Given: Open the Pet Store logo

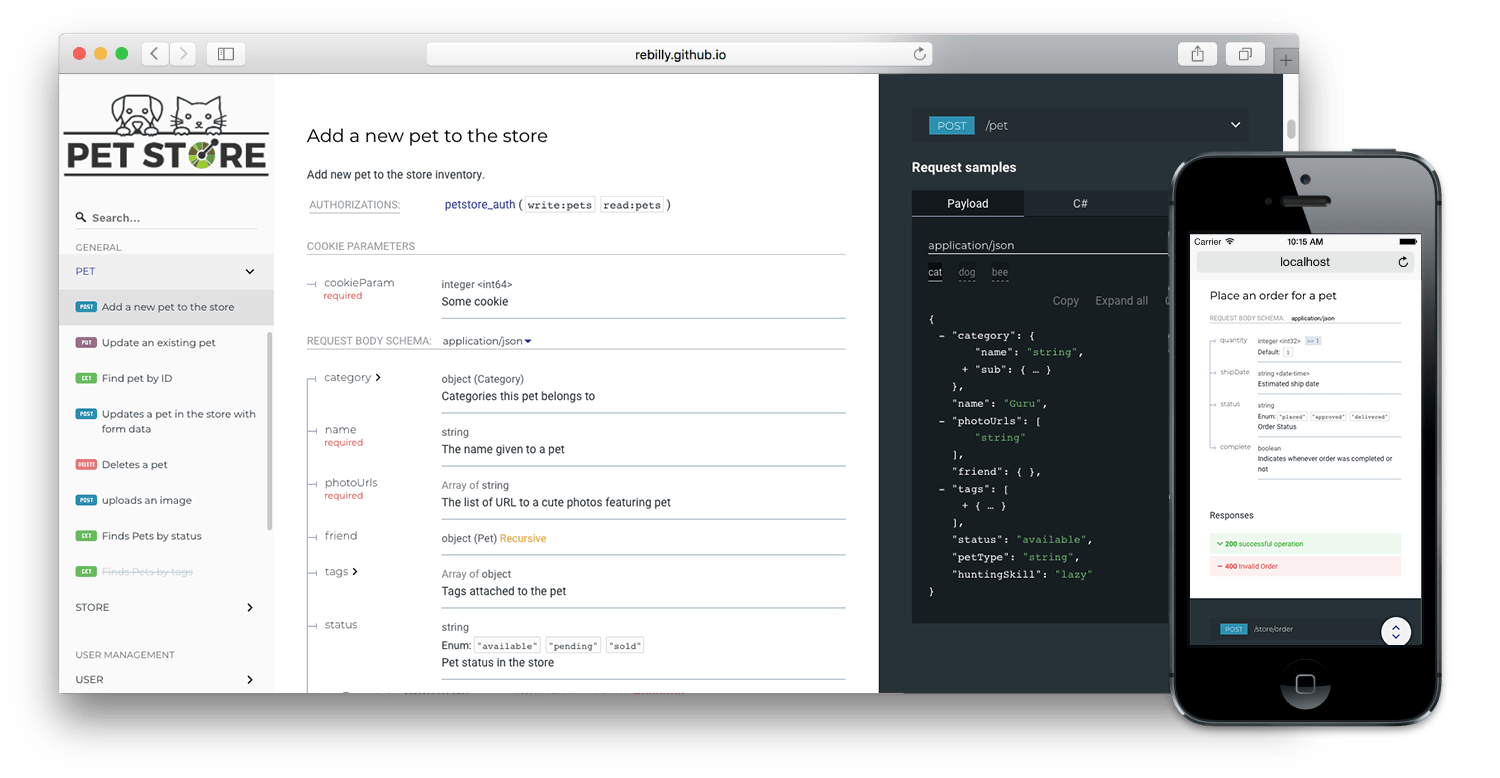Looking at the screenshot, I should [x=165, y=133].
